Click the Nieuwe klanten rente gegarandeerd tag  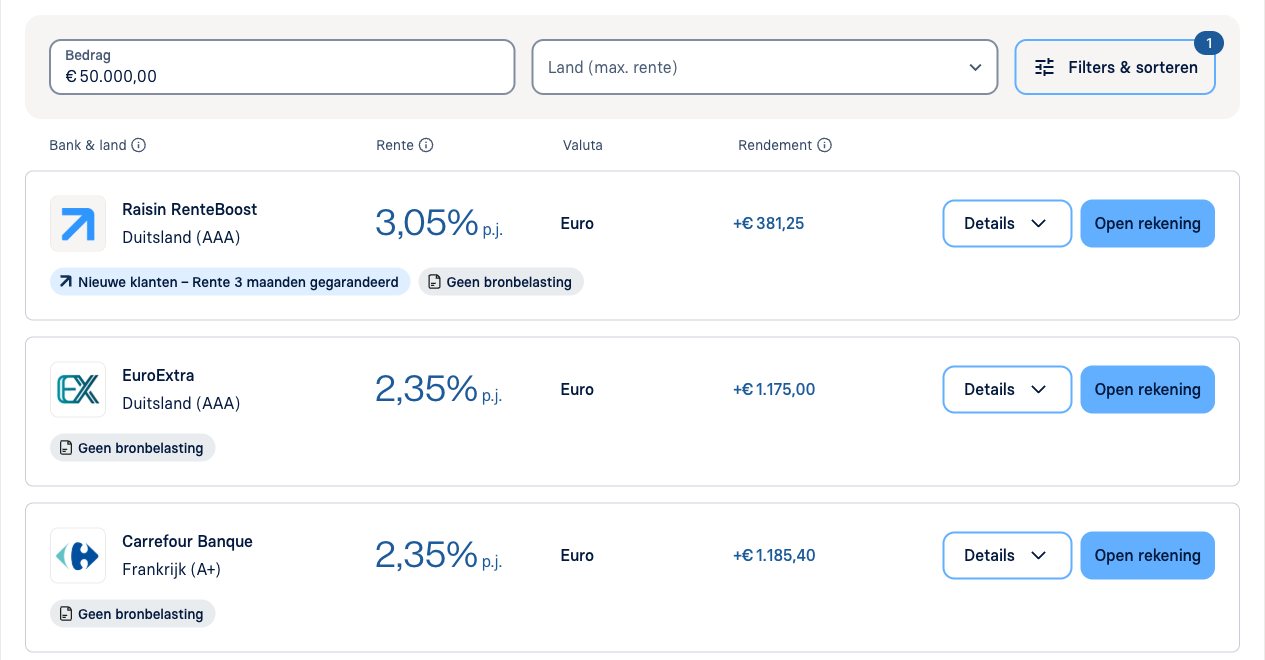(x=230, y=282)
